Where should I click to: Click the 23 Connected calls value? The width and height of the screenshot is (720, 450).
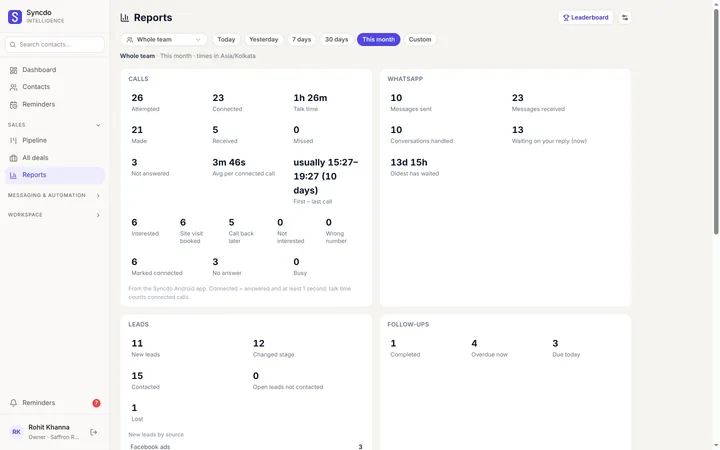click(218, 98)
